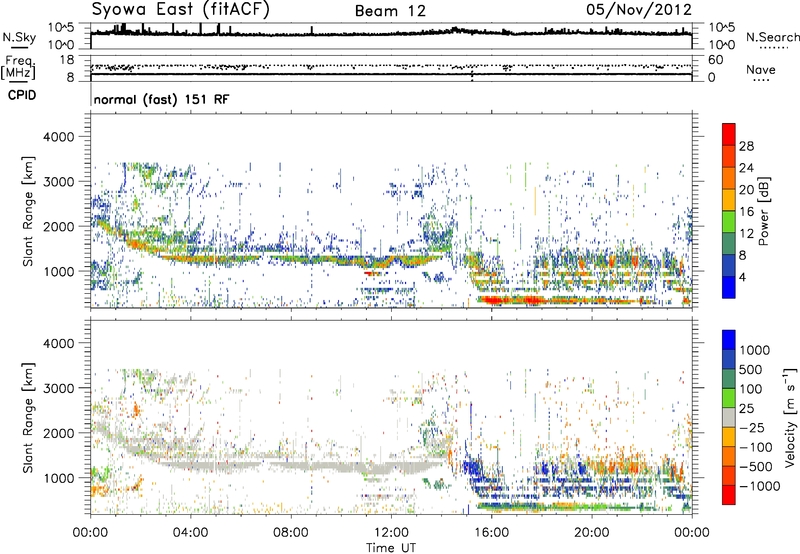
Task: Click '3000' on the velocity panel's range axis
Action: 58,388
